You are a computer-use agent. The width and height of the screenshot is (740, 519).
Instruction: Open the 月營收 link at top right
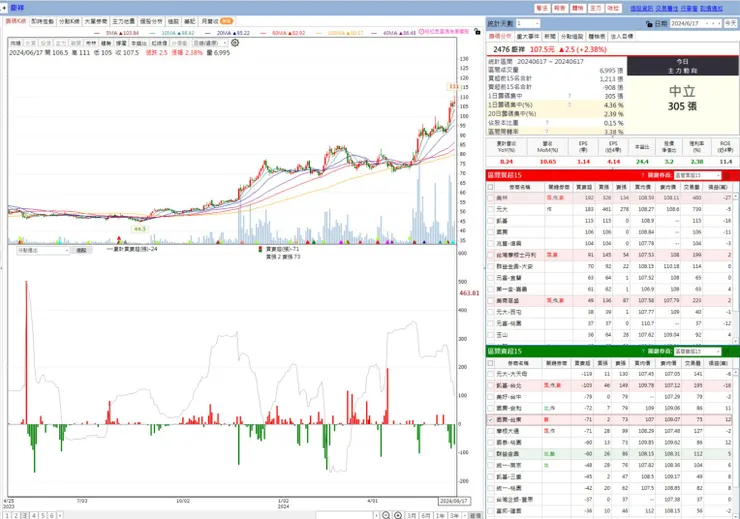point(689,8)
